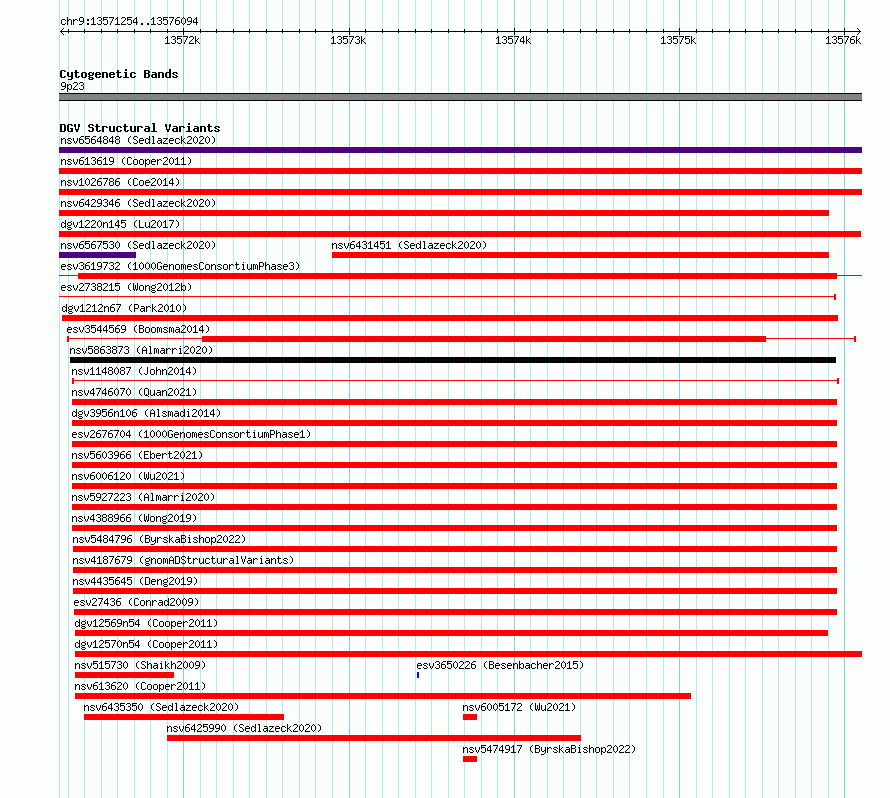
Task: Click the short red nsv515730 bar
Action: click(124, 675)
